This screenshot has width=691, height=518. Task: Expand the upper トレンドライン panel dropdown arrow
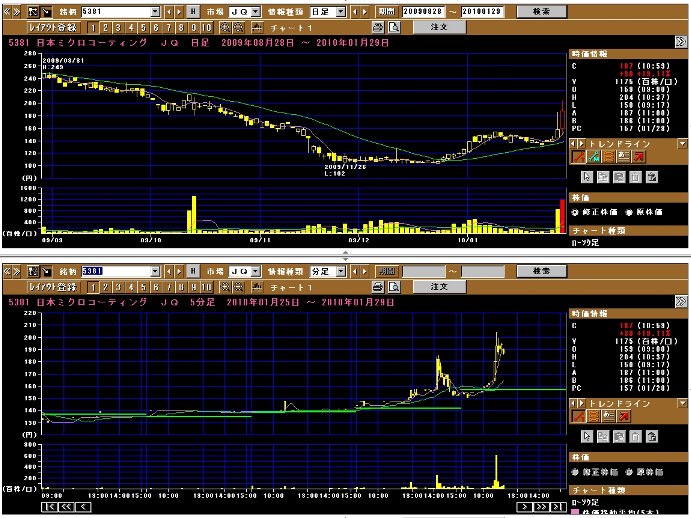pos(682,143)
